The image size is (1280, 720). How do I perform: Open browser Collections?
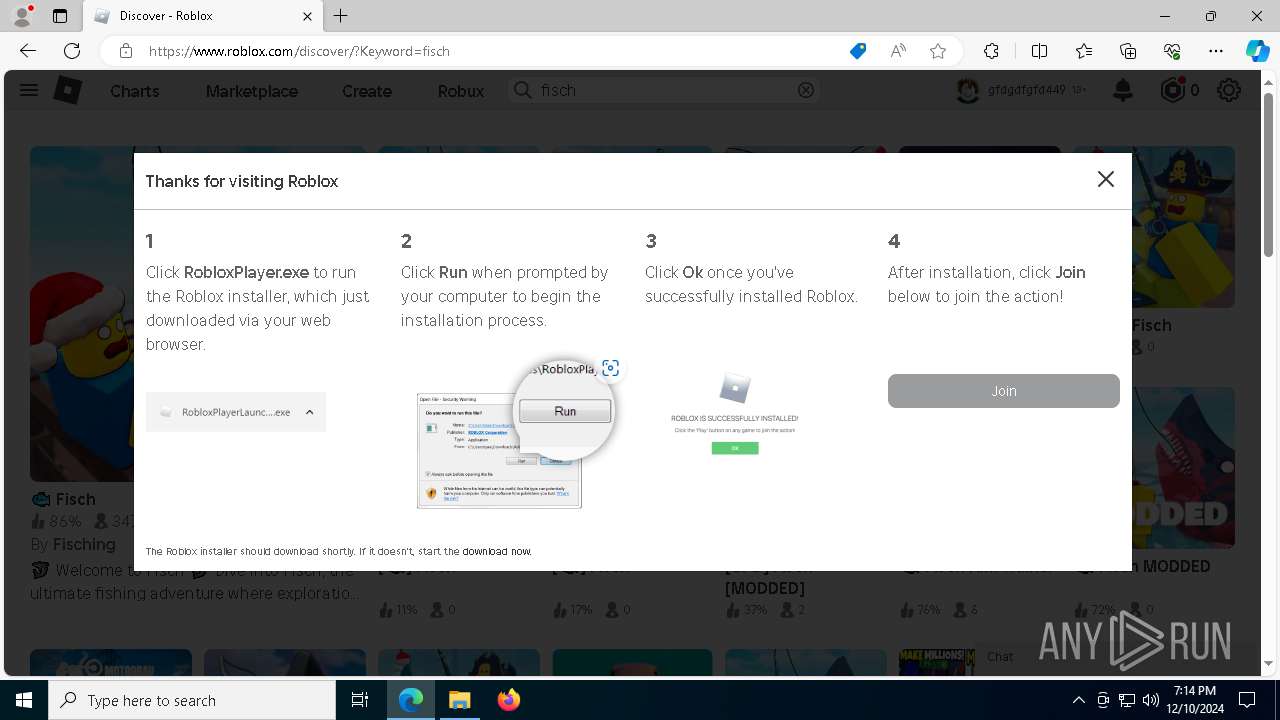pos(1128,51)
